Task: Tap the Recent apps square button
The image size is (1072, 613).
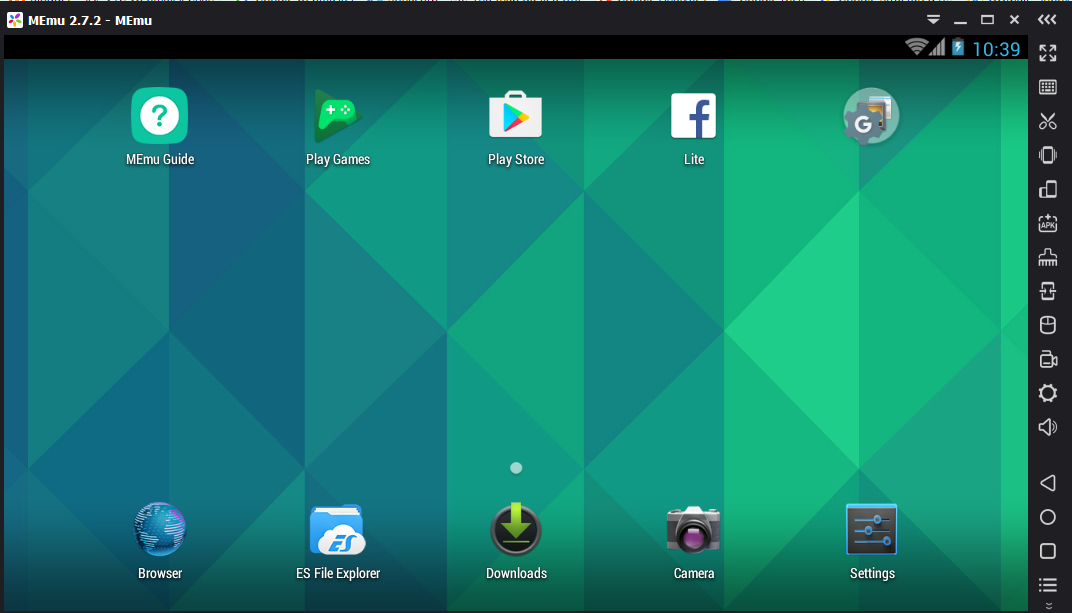Action: (1047, 551)
